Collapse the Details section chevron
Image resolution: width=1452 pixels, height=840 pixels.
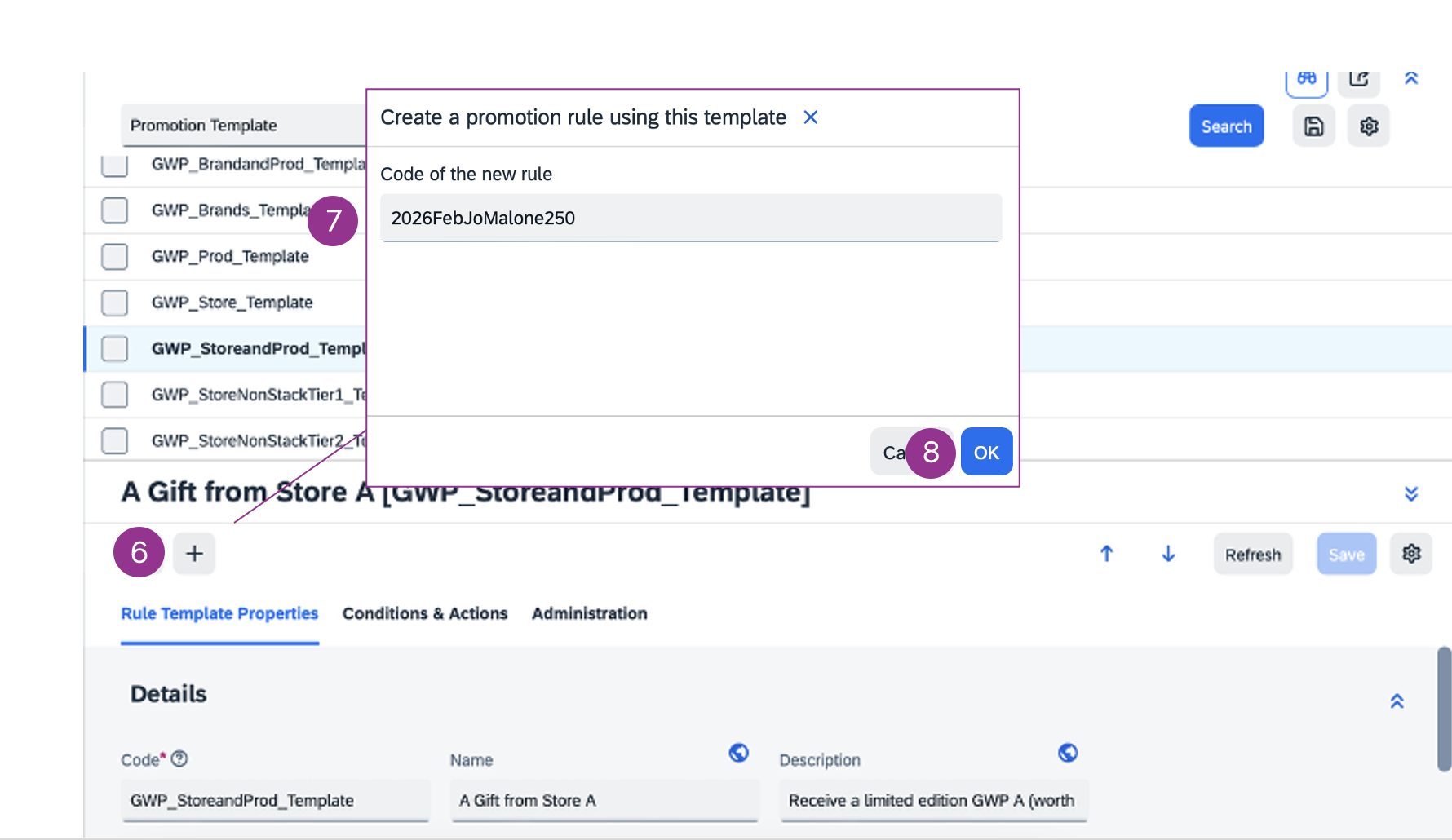pos(1397,701)
